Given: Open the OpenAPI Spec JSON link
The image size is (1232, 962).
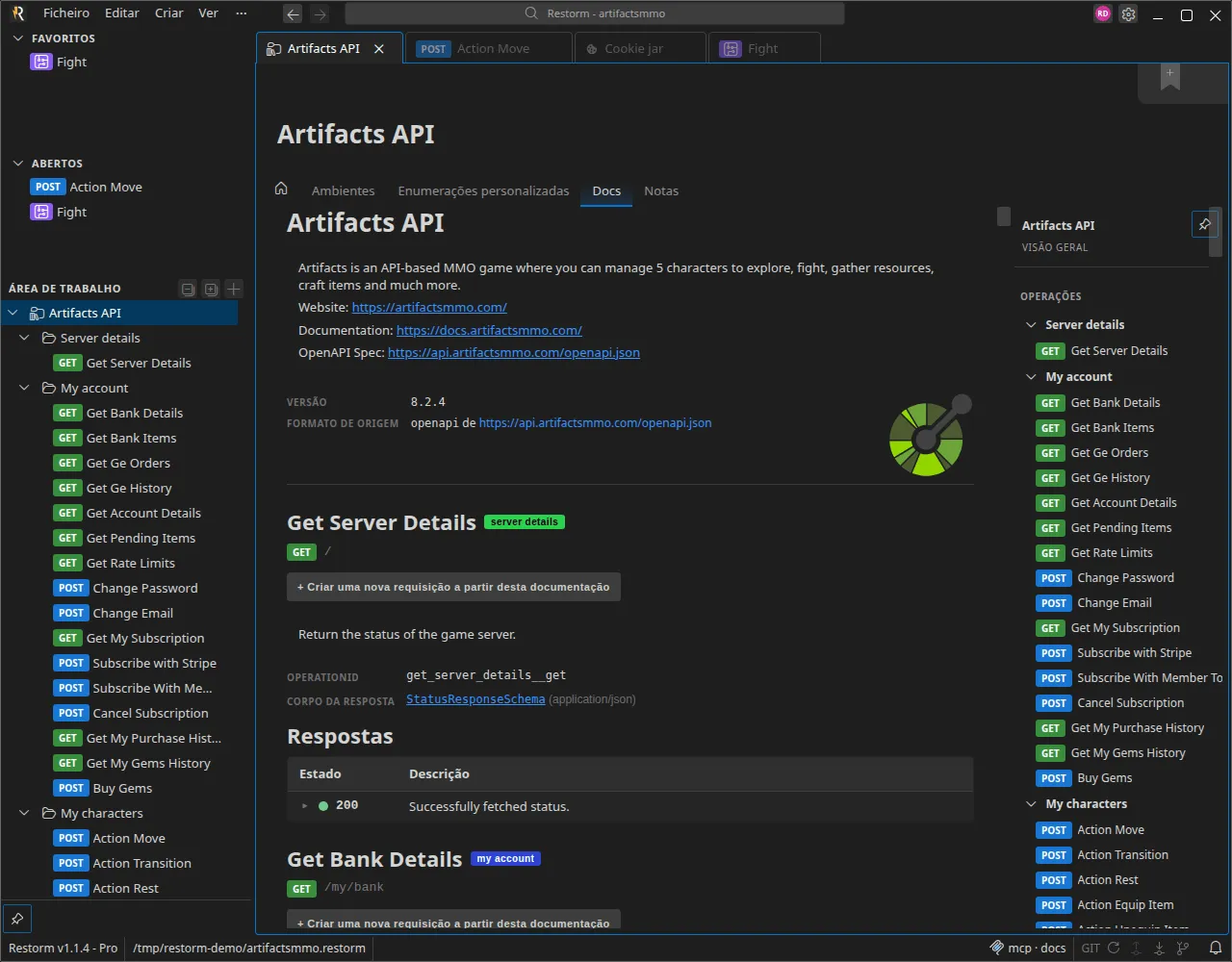Looking at the screenshot, I should click(x=514, y=352).
